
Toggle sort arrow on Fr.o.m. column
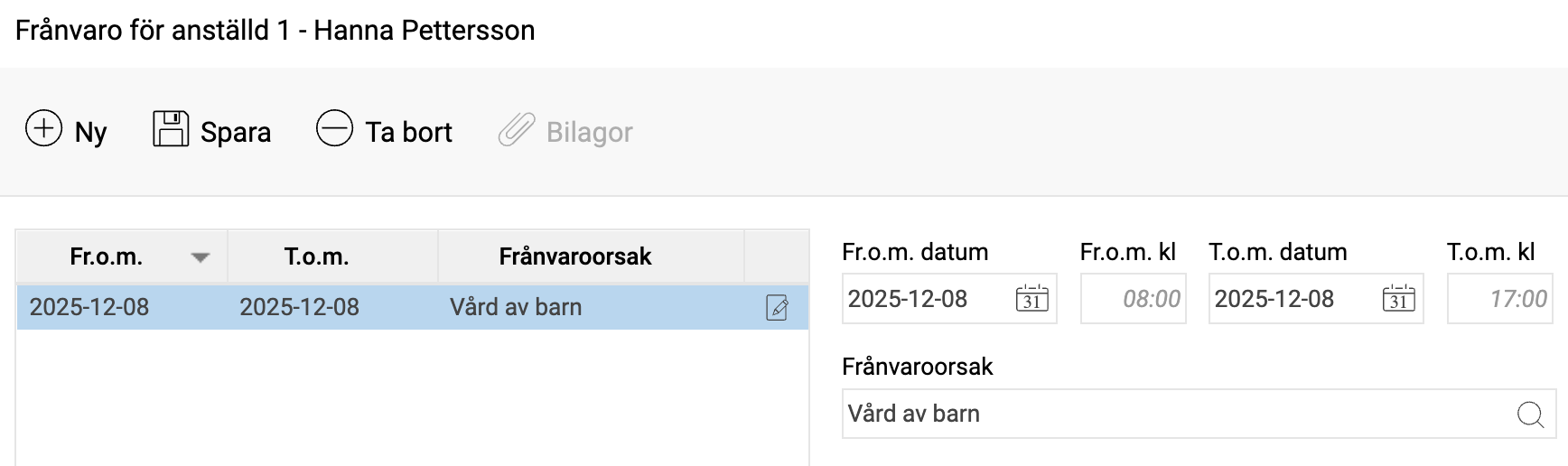[201, 257]
